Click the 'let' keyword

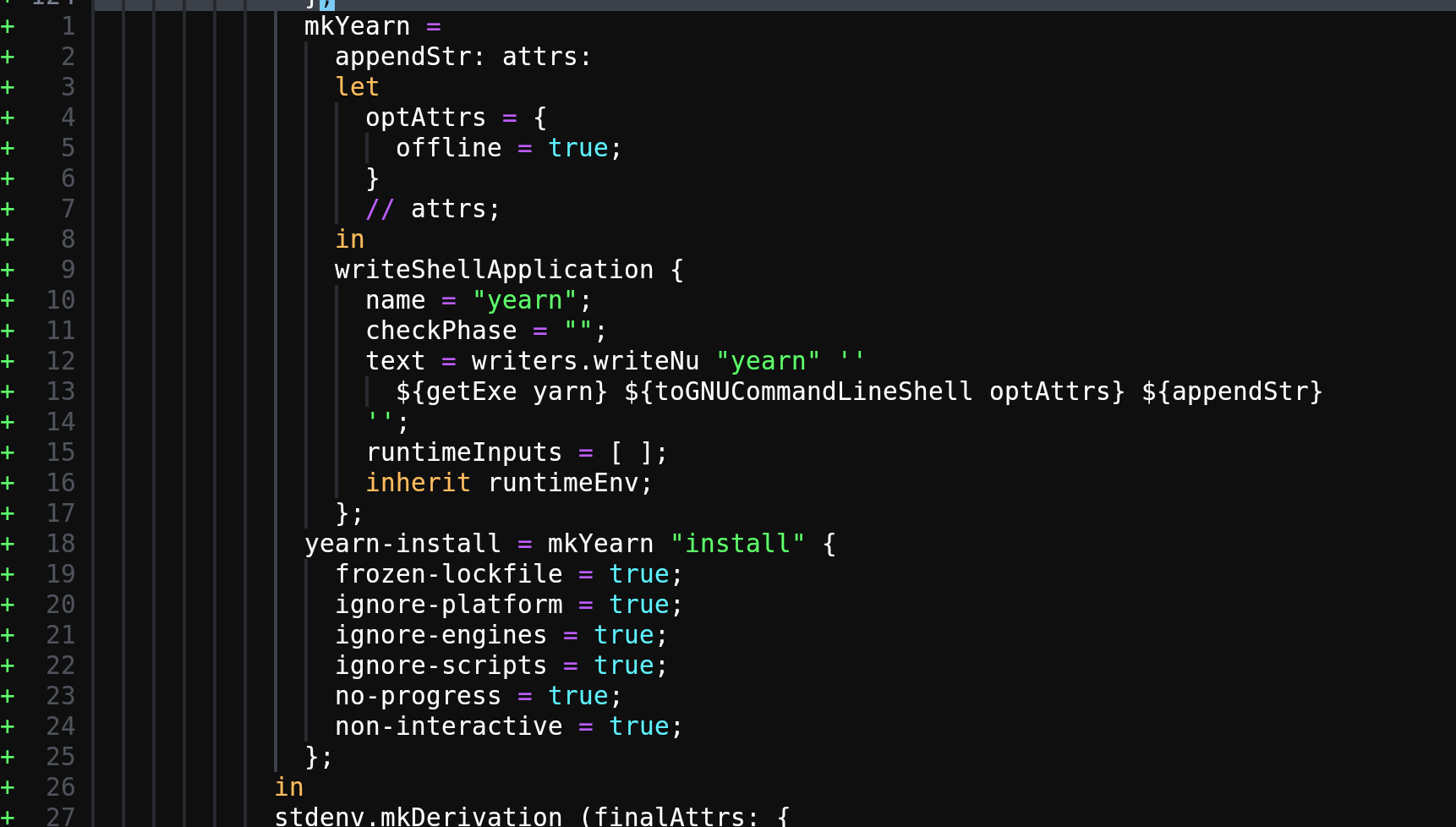coord(357,88)
